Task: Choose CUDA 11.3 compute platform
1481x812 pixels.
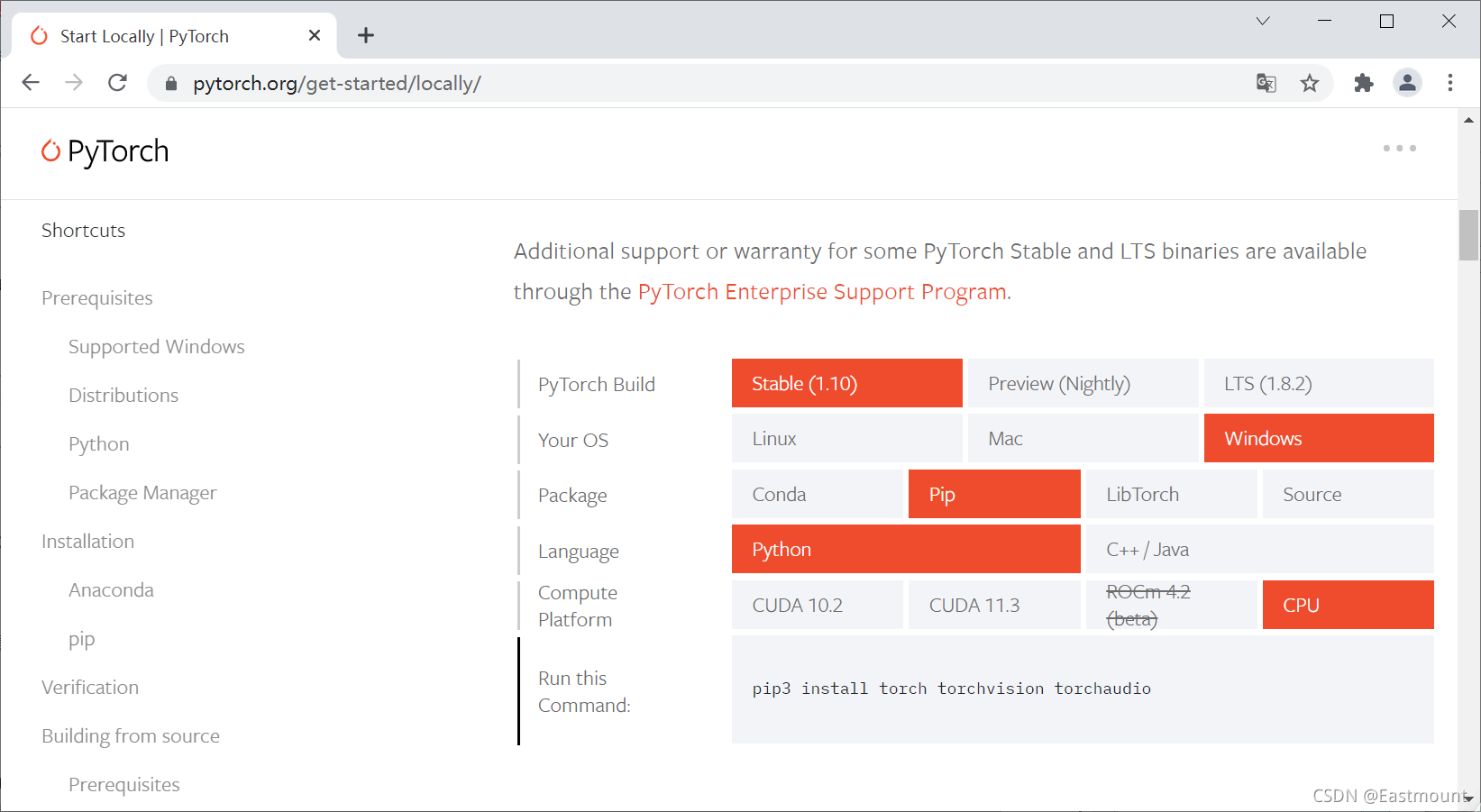Action: pyautogui.click(x=994, y=605)
